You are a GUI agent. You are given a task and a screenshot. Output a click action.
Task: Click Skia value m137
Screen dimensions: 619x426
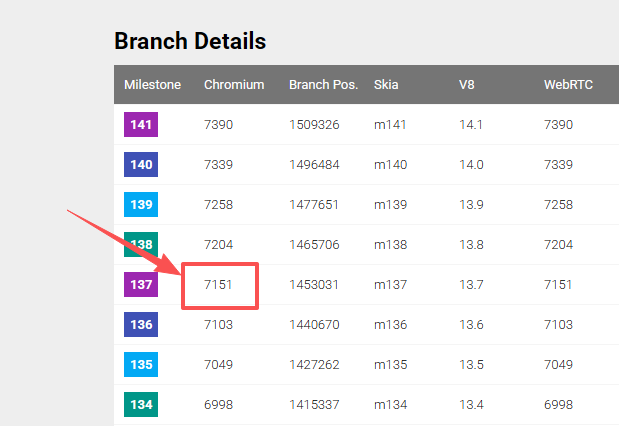click(390, 285)
